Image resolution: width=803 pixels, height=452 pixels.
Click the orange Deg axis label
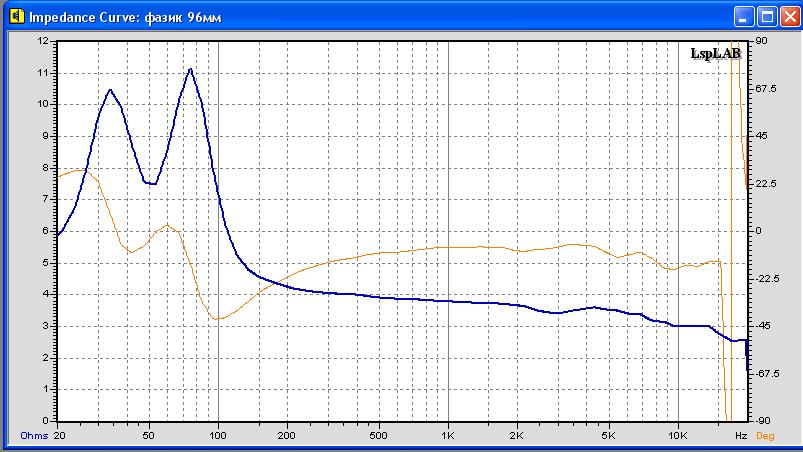point(764,436)
